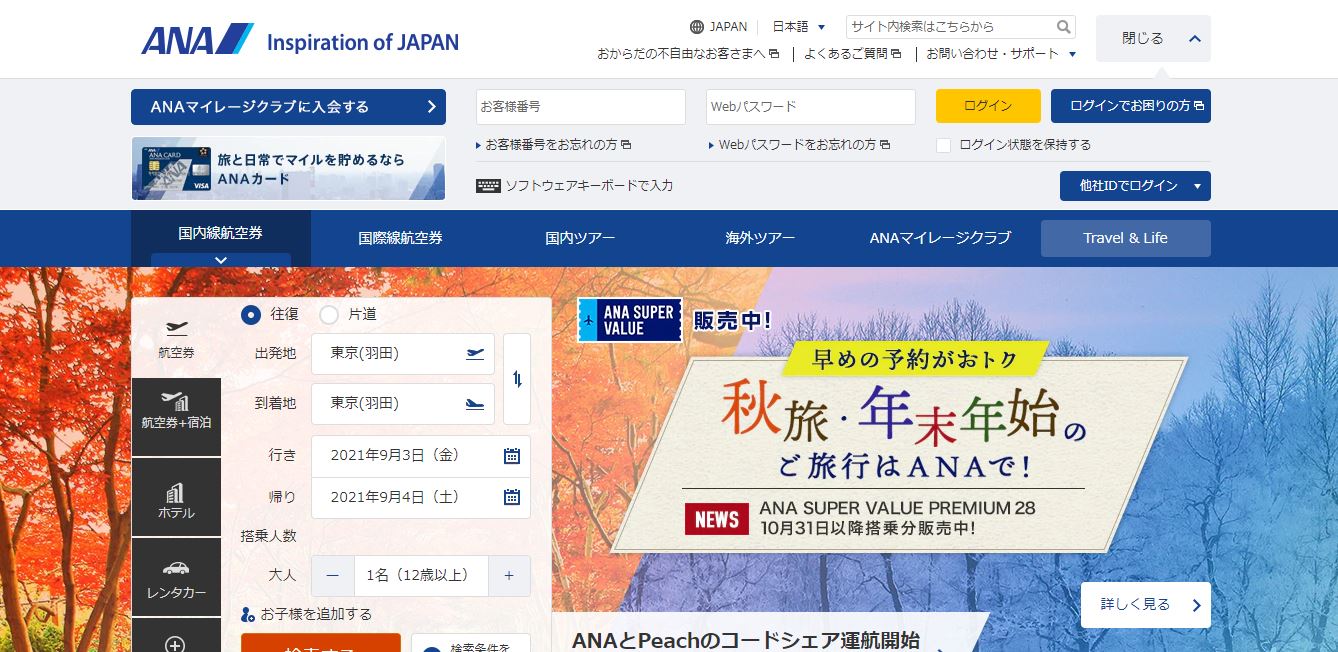Click the landing plane icon in 到着地
Viewport: 1338px width, 652px height.
(475, 404)
